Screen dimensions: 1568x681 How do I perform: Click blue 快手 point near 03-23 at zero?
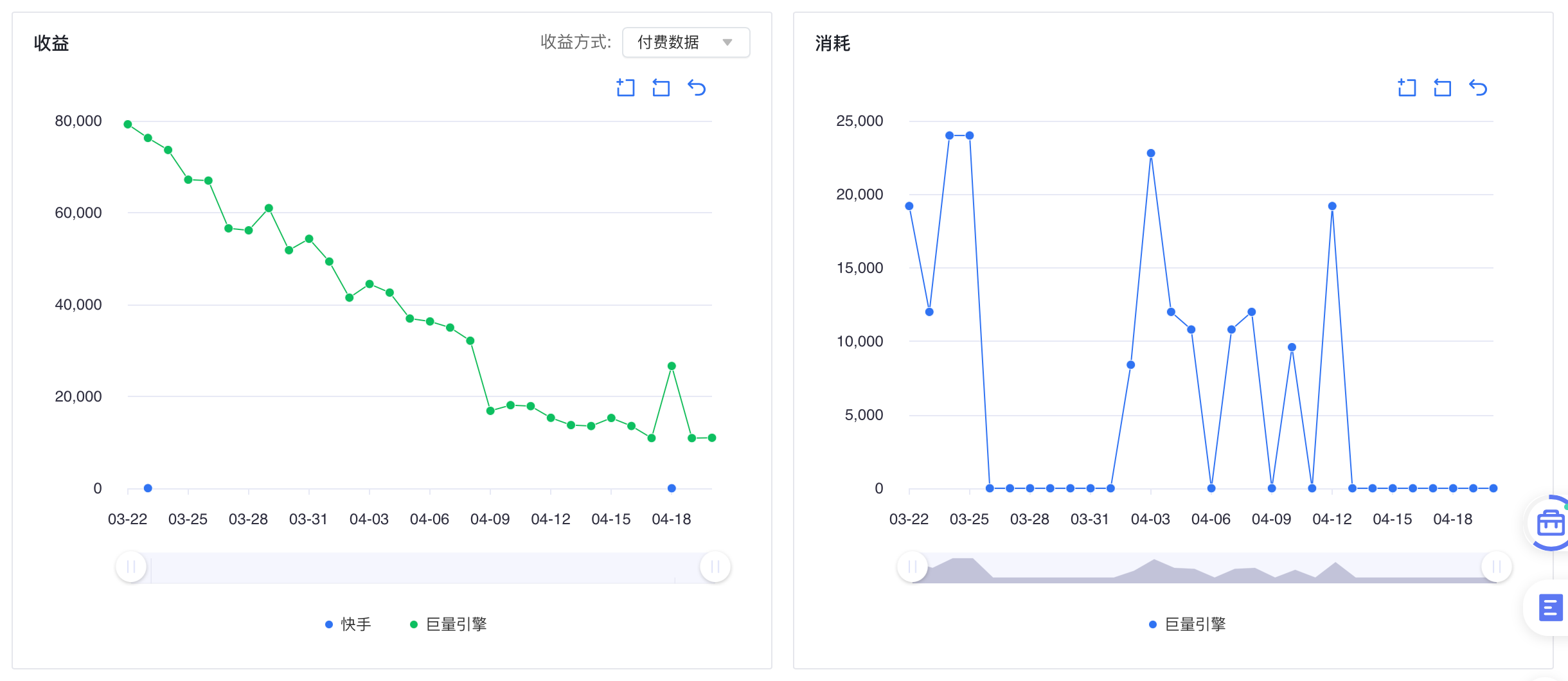148,488
